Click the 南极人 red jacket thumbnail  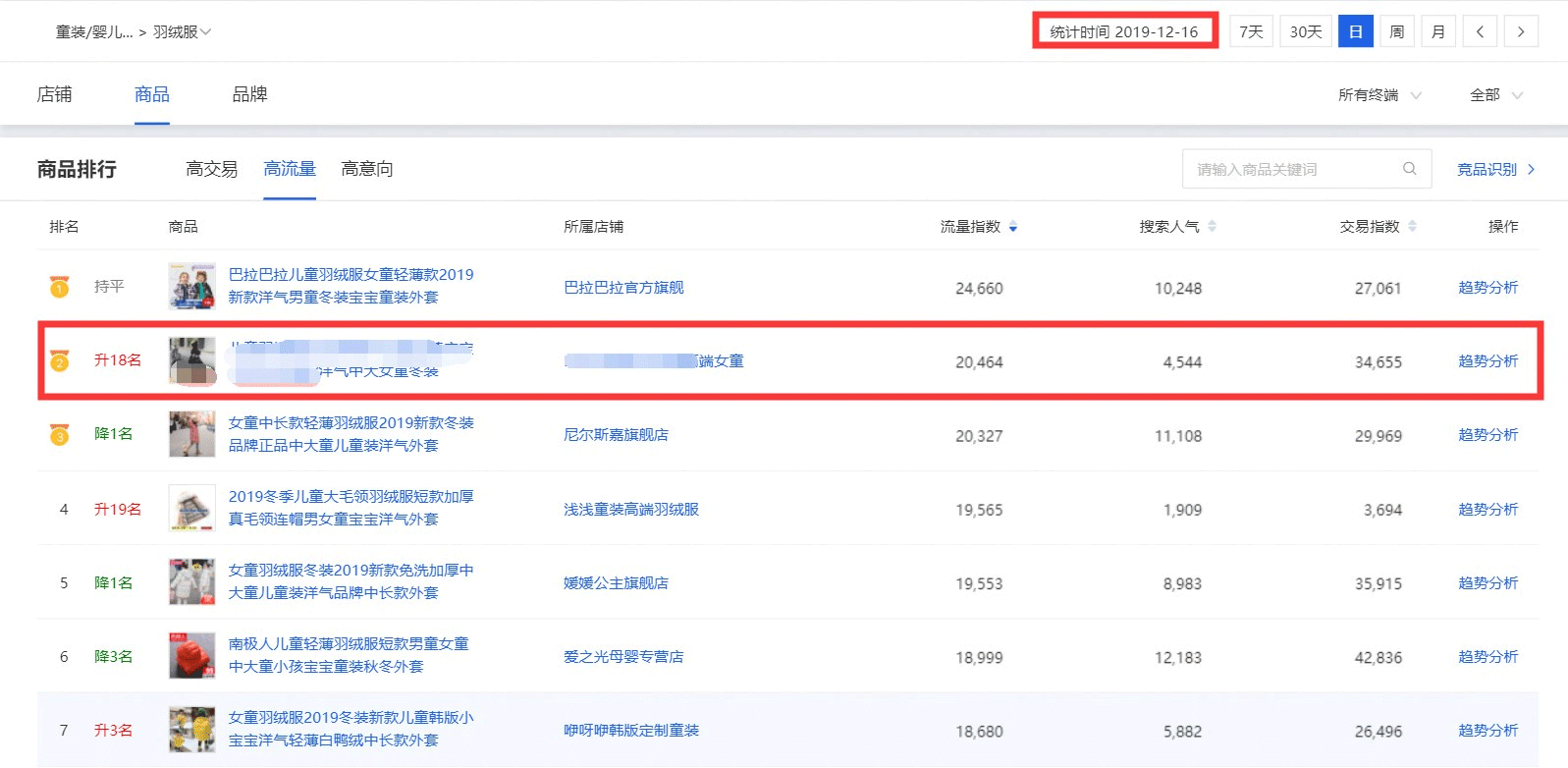pyautogui.click(x=191, y=656)
